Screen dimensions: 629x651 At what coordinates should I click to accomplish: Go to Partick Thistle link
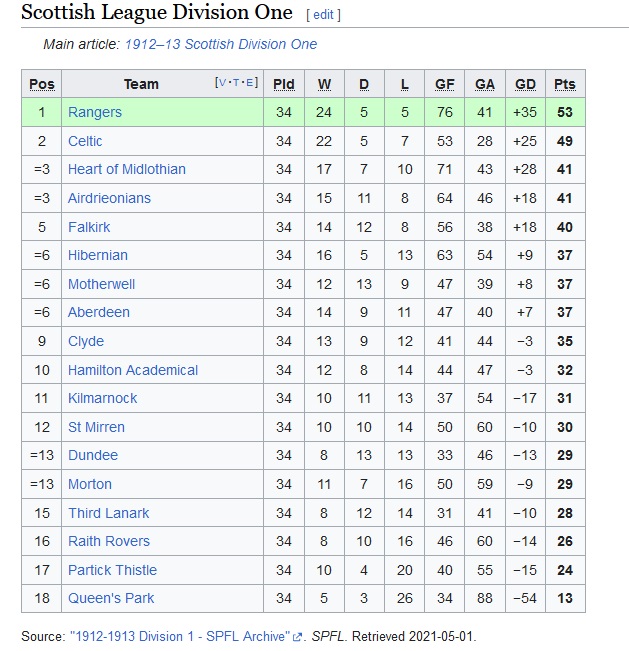click(113, 570)
